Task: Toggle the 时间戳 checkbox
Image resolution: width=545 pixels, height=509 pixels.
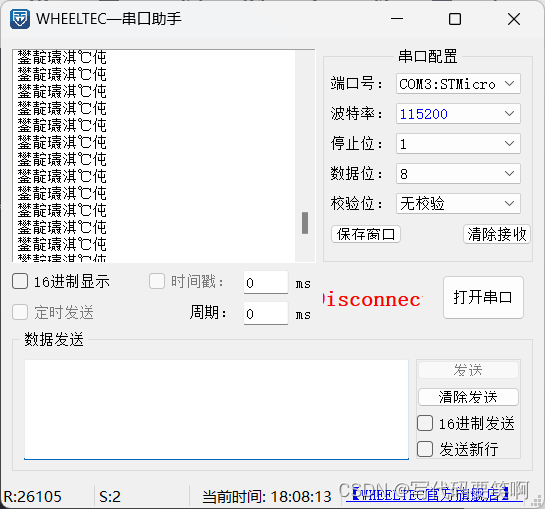Action: (x=157, y=281)
